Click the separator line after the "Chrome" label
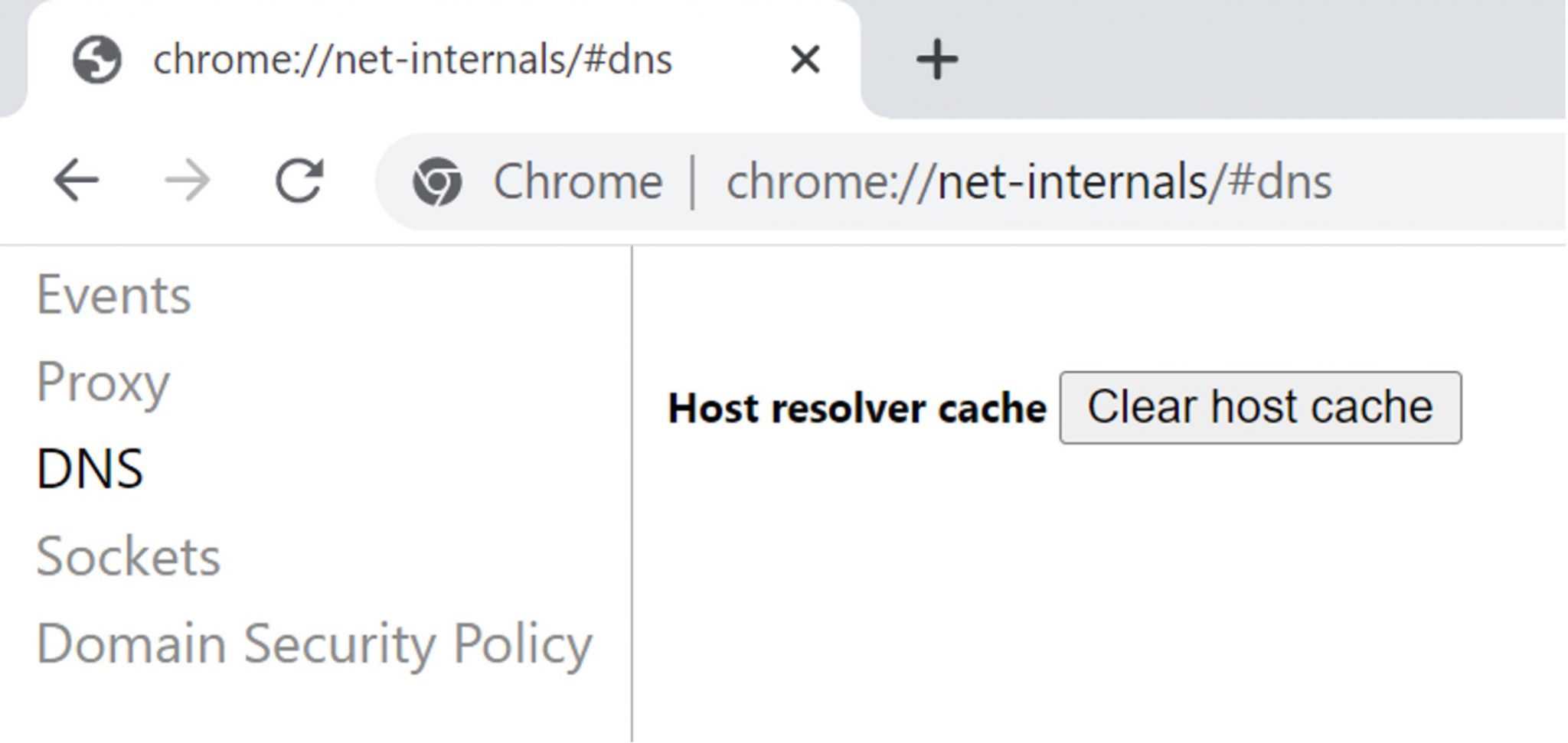Viewport: 1568px width, 743px height. 693,182
